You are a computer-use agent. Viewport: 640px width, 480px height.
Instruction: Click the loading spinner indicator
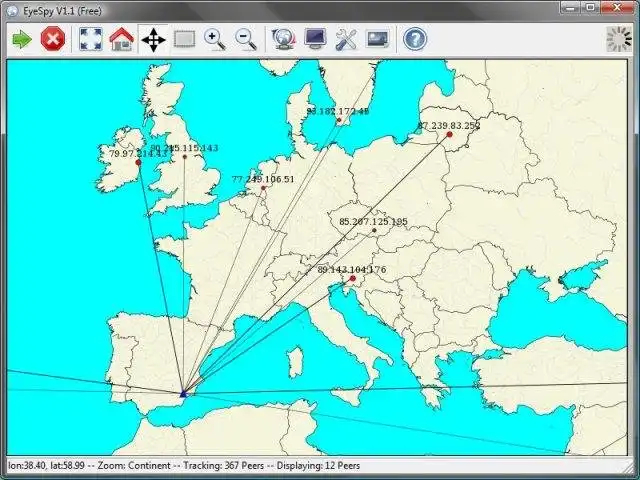619,39
